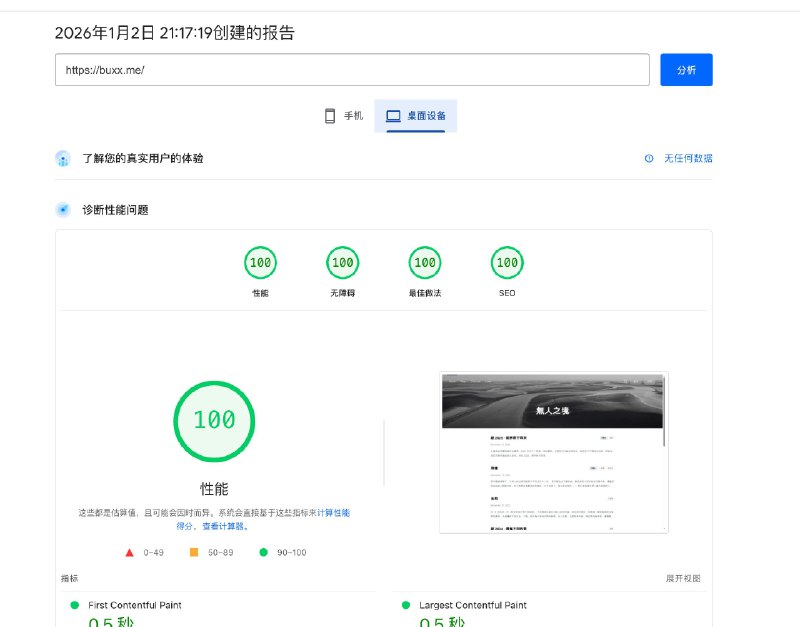Click the 分析 (Analyze) button
Viewport: 800px width, 627px height.
point(686,70)
